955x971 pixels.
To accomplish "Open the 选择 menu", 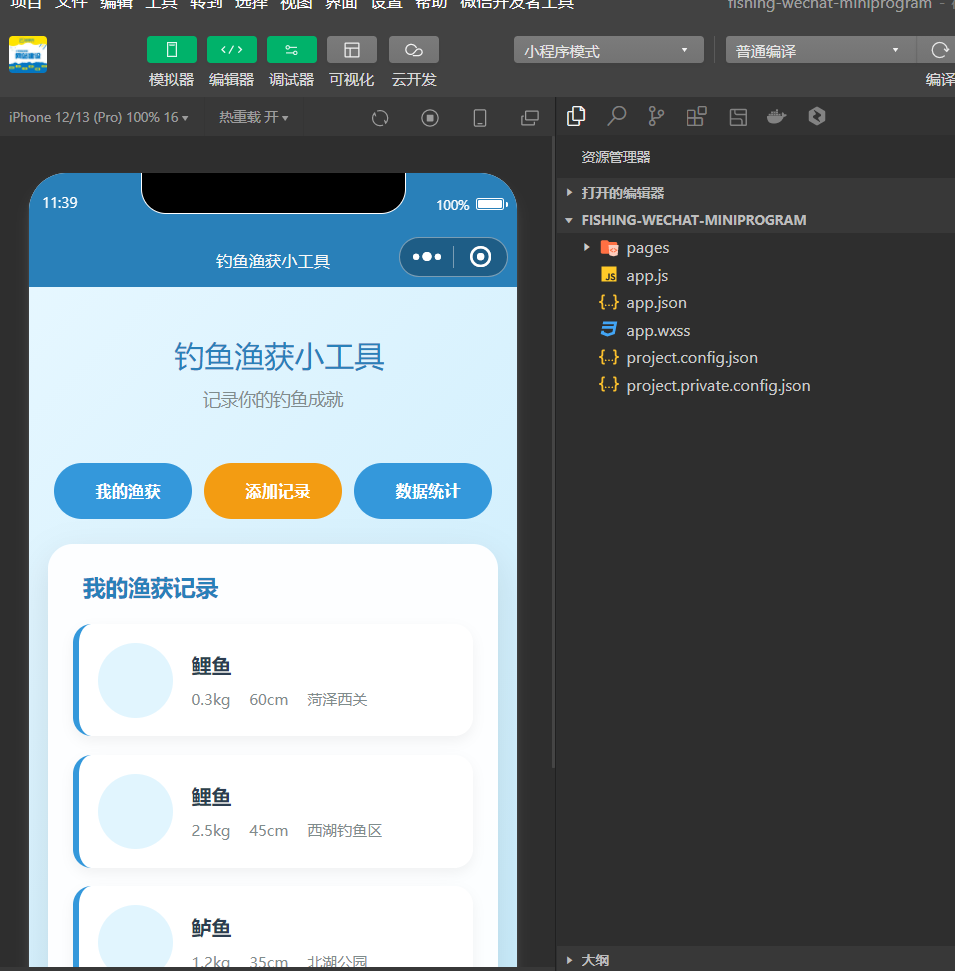I will tap(251, 4).
